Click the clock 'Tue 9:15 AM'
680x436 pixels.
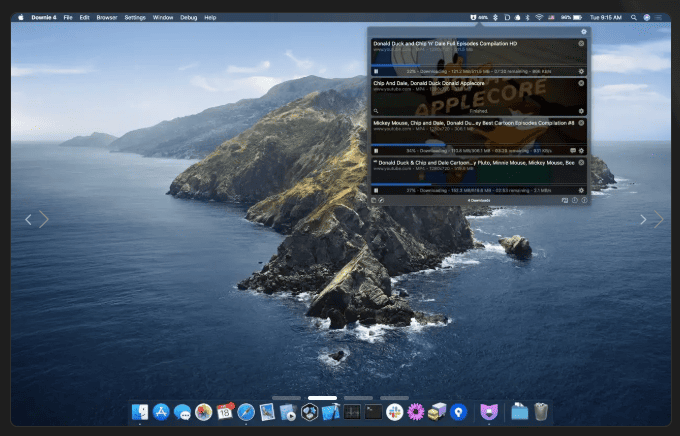coord(605,17)
